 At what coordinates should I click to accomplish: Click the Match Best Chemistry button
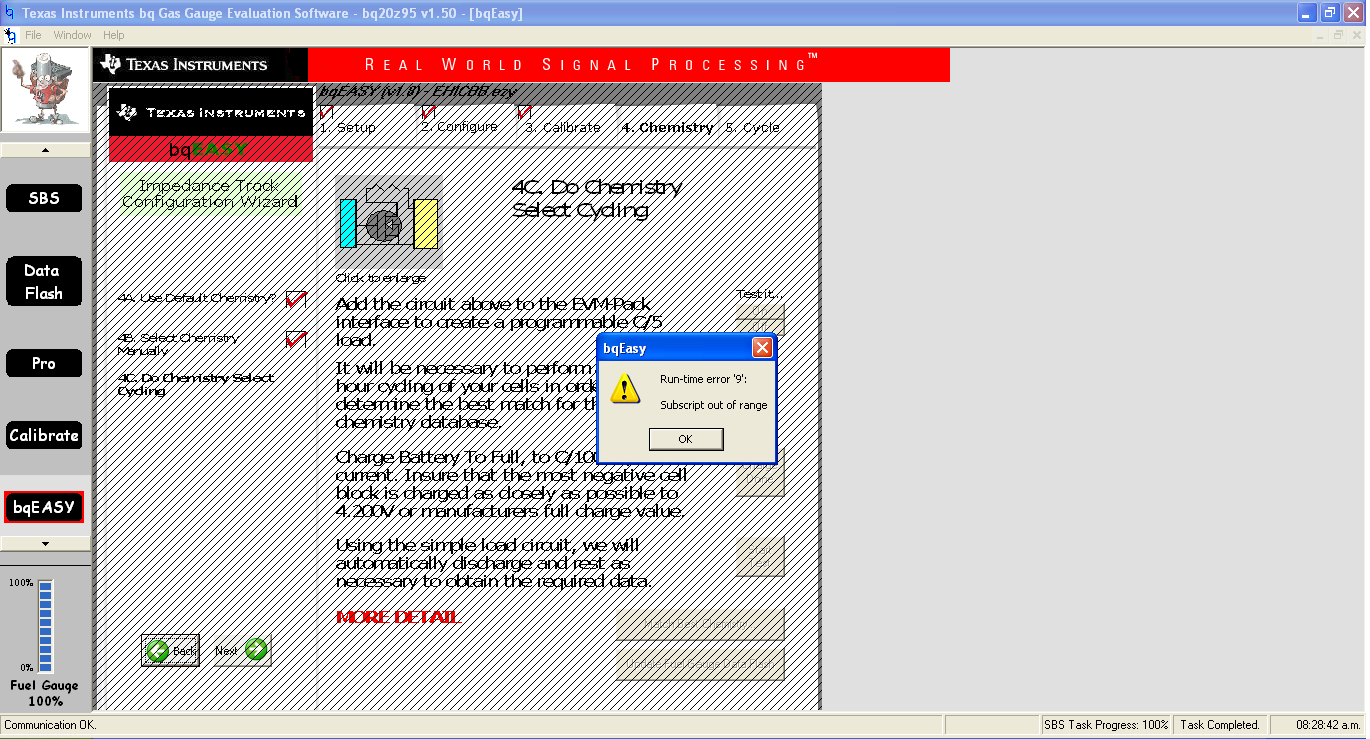coord(700,623)
